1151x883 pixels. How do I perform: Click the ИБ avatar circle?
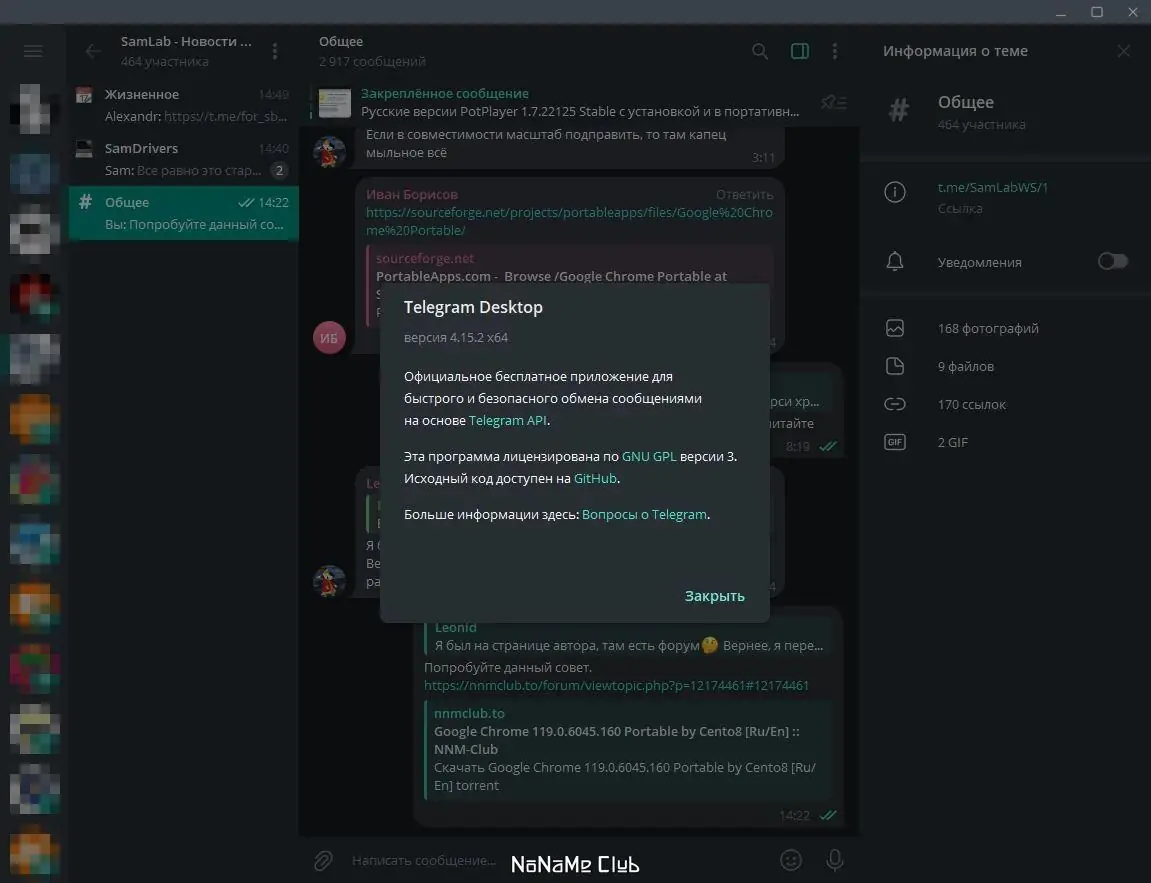[x=329, y=338]
